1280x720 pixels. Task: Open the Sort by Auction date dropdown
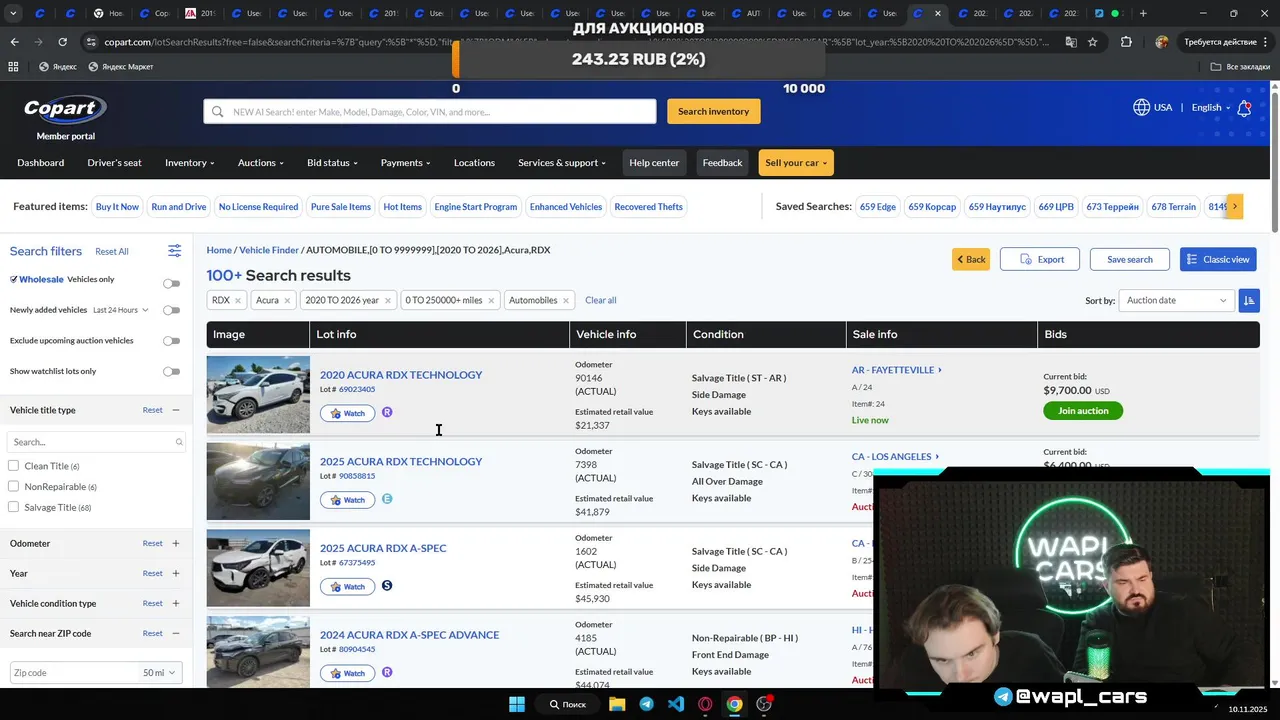click(1176, 300)
